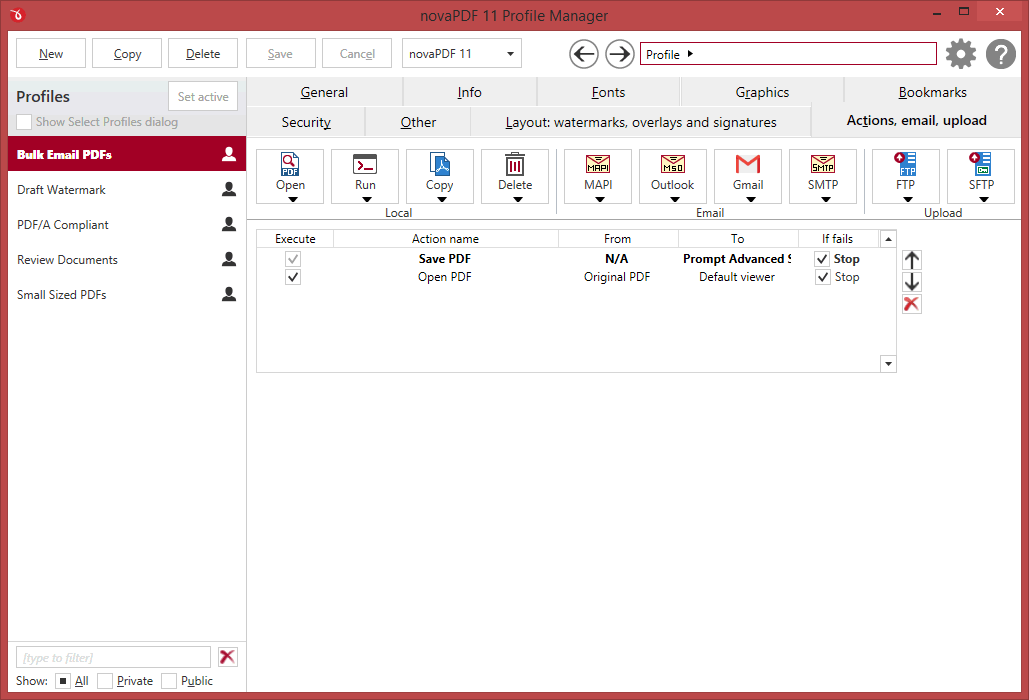Image resolution: width=1029 pixels, height=700 pixels.
Task: Click user icon for Bulk Email PDFs
Action: coord(228,154)
